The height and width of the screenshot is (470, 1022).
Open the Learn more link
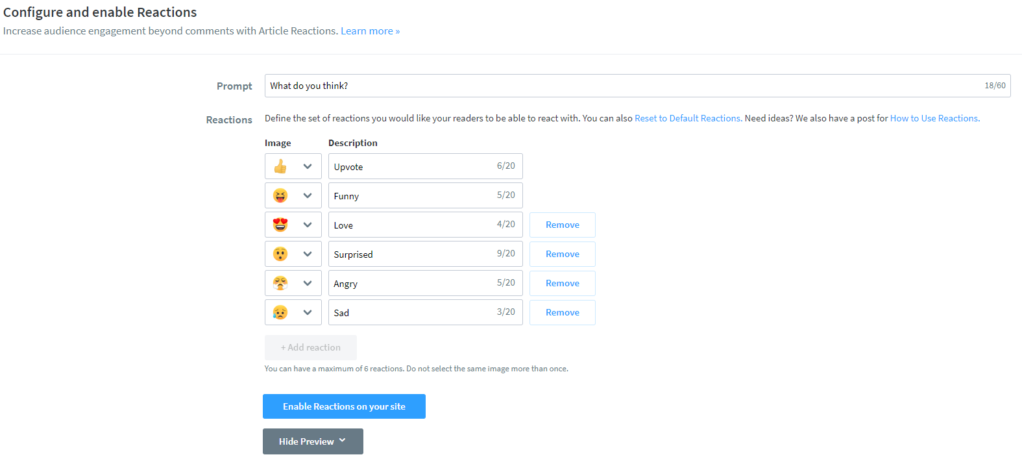pyautogui.click(x=370, y=31)
